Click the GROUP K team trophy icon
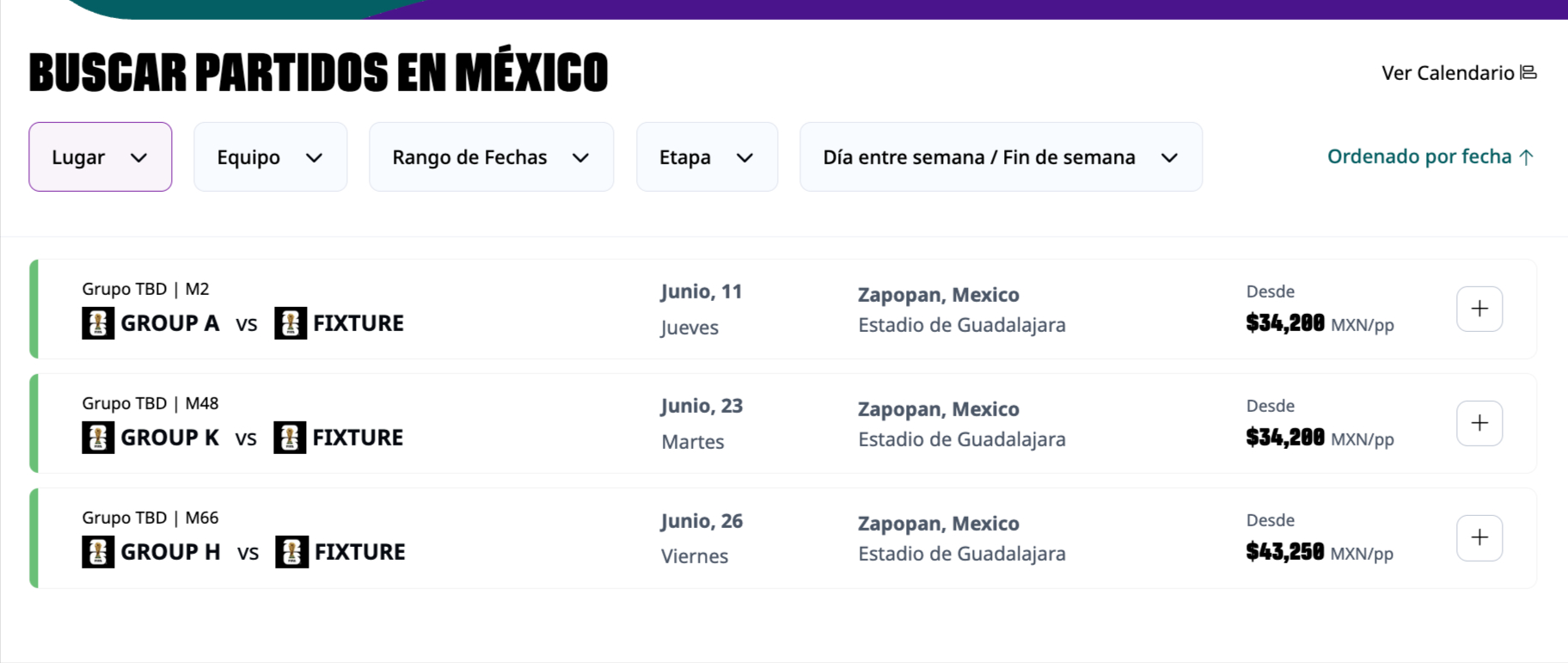The height and width of the screenshot is (663, 1568). point(98,438)
